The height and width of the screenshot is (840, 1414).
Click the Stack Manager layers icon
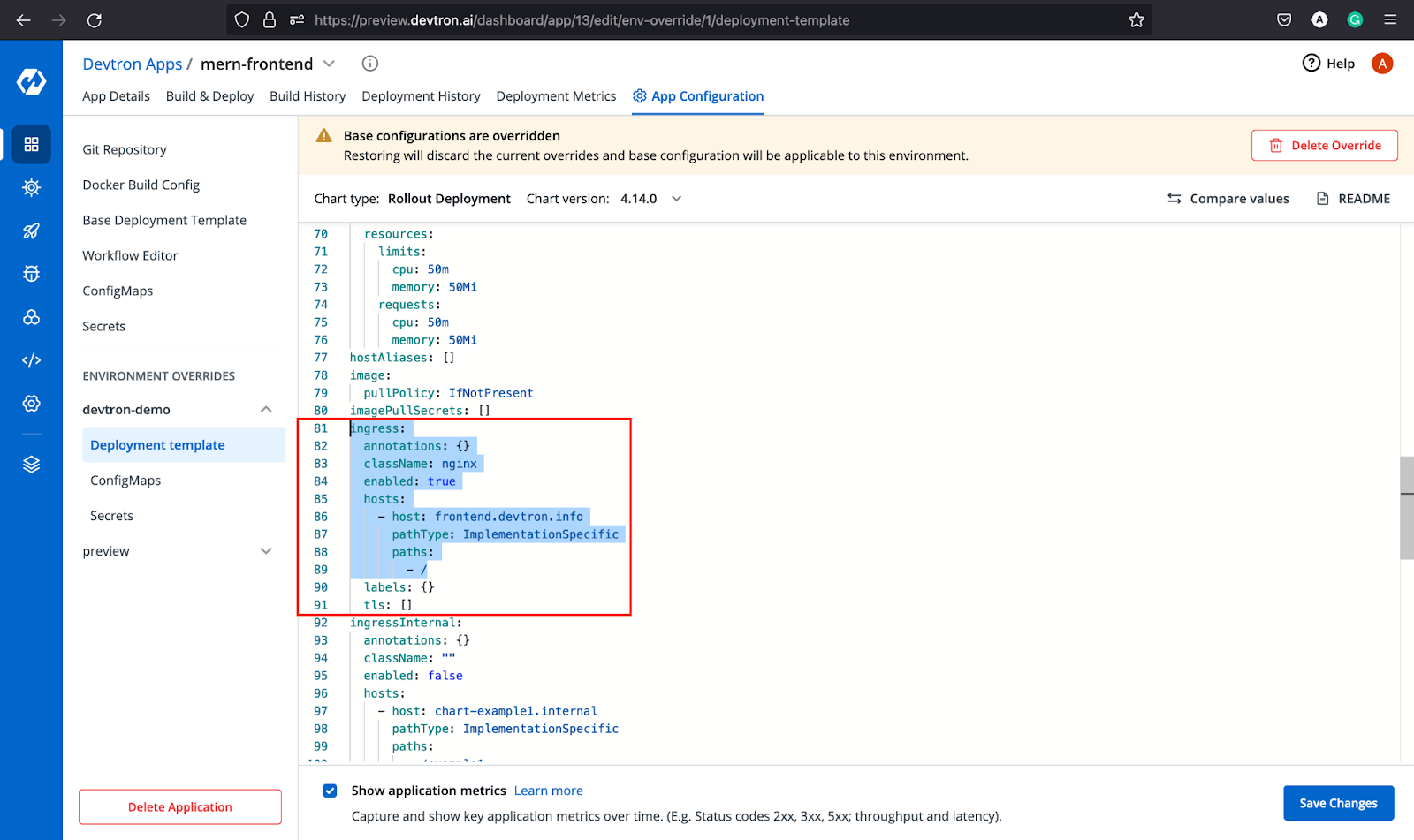point(31,464)
